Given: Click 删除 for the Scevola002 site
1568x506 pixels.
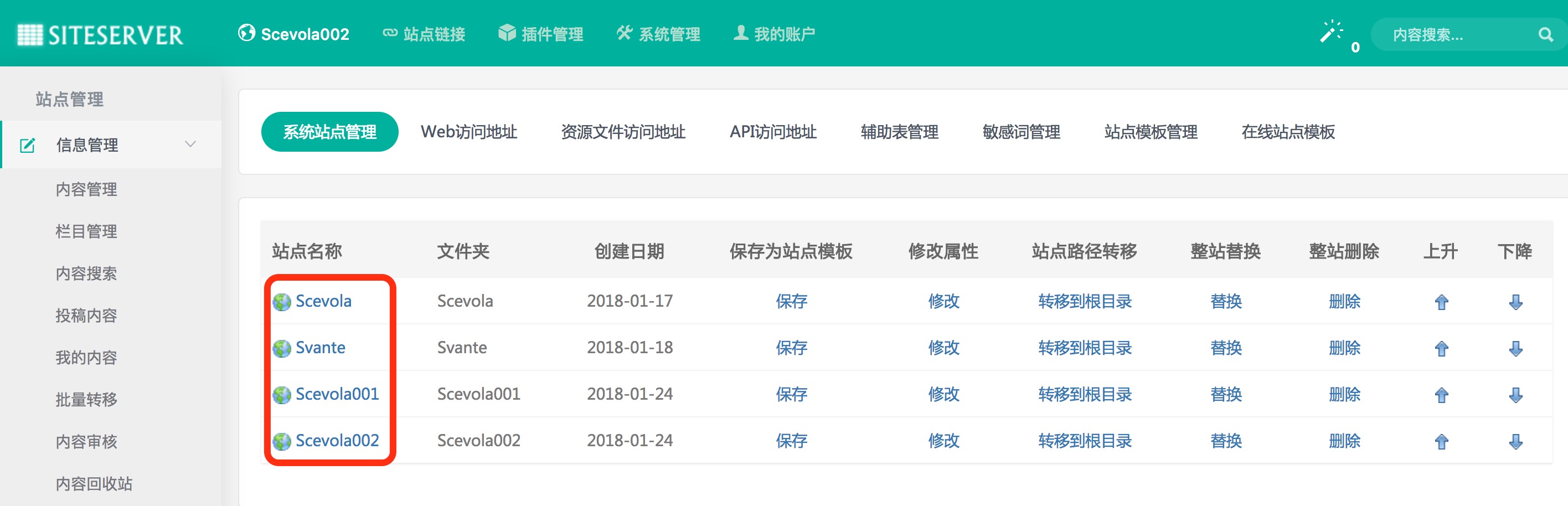Looking at the screenshot, I should tap(1345, 441).
